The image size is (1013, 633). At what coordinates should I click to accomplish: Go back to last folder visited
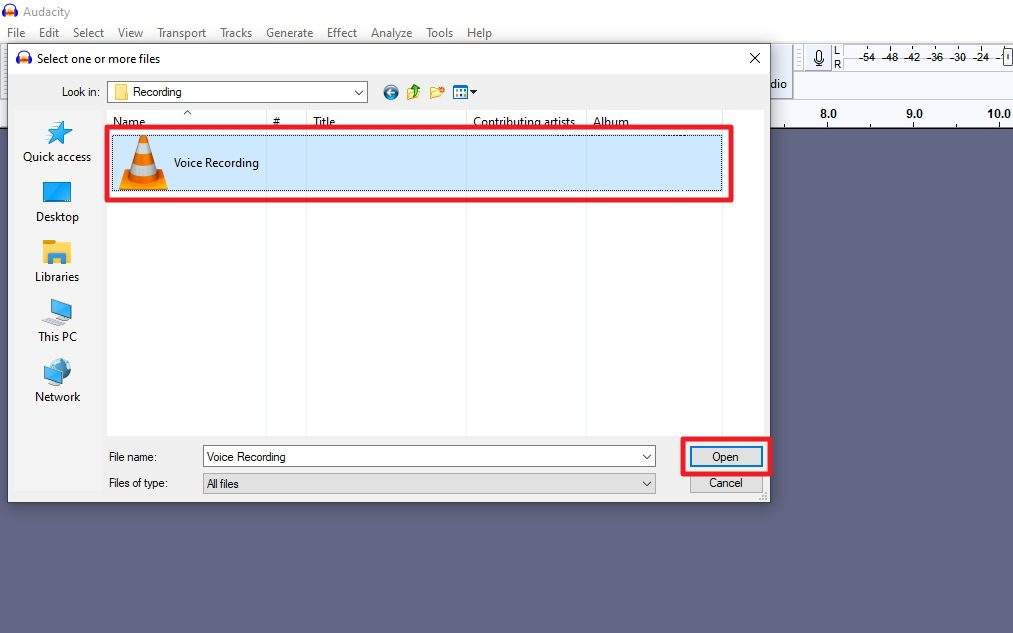(x=390, y=92)
